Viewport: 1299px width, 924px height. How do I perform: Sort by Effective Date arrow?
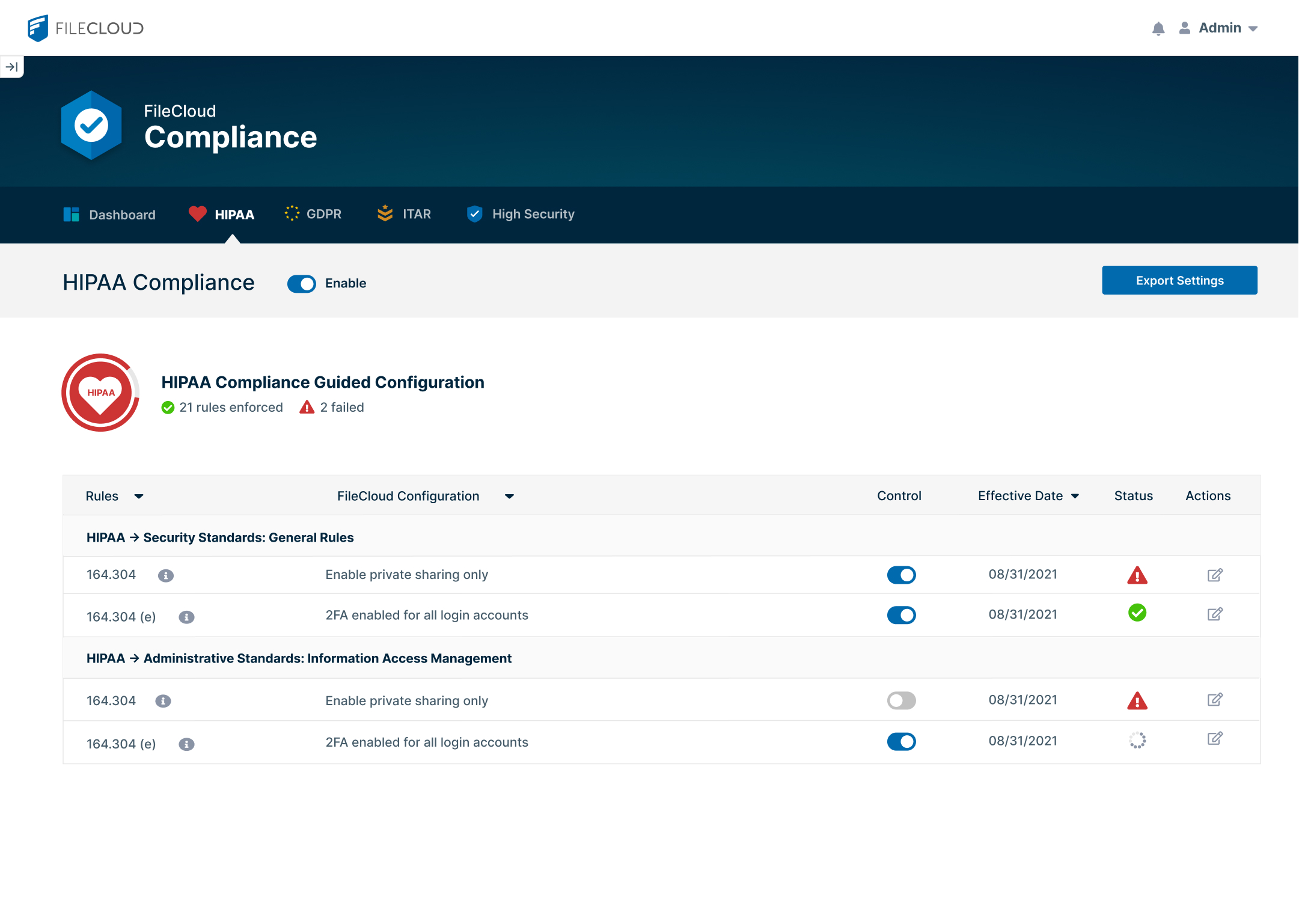pos(1075,497)
